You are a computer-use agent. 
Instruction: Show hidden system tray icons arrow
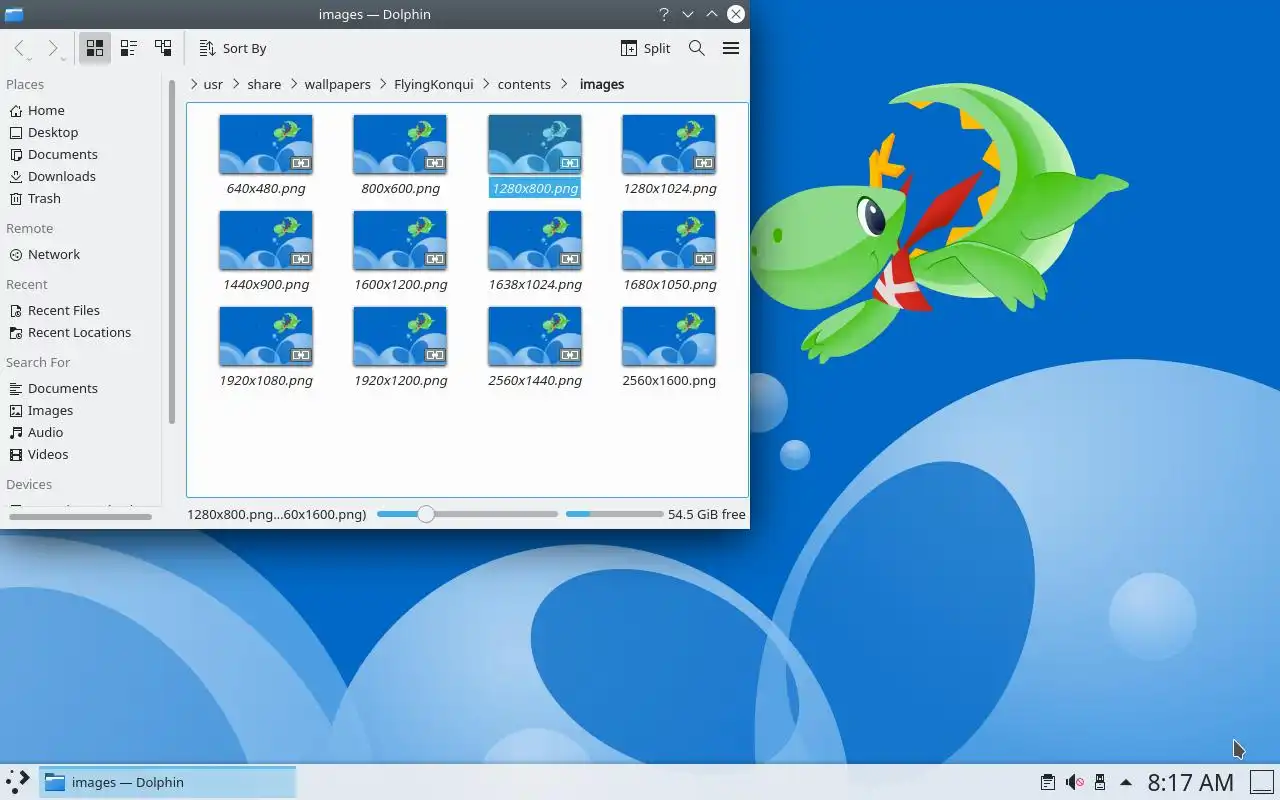1126,782
